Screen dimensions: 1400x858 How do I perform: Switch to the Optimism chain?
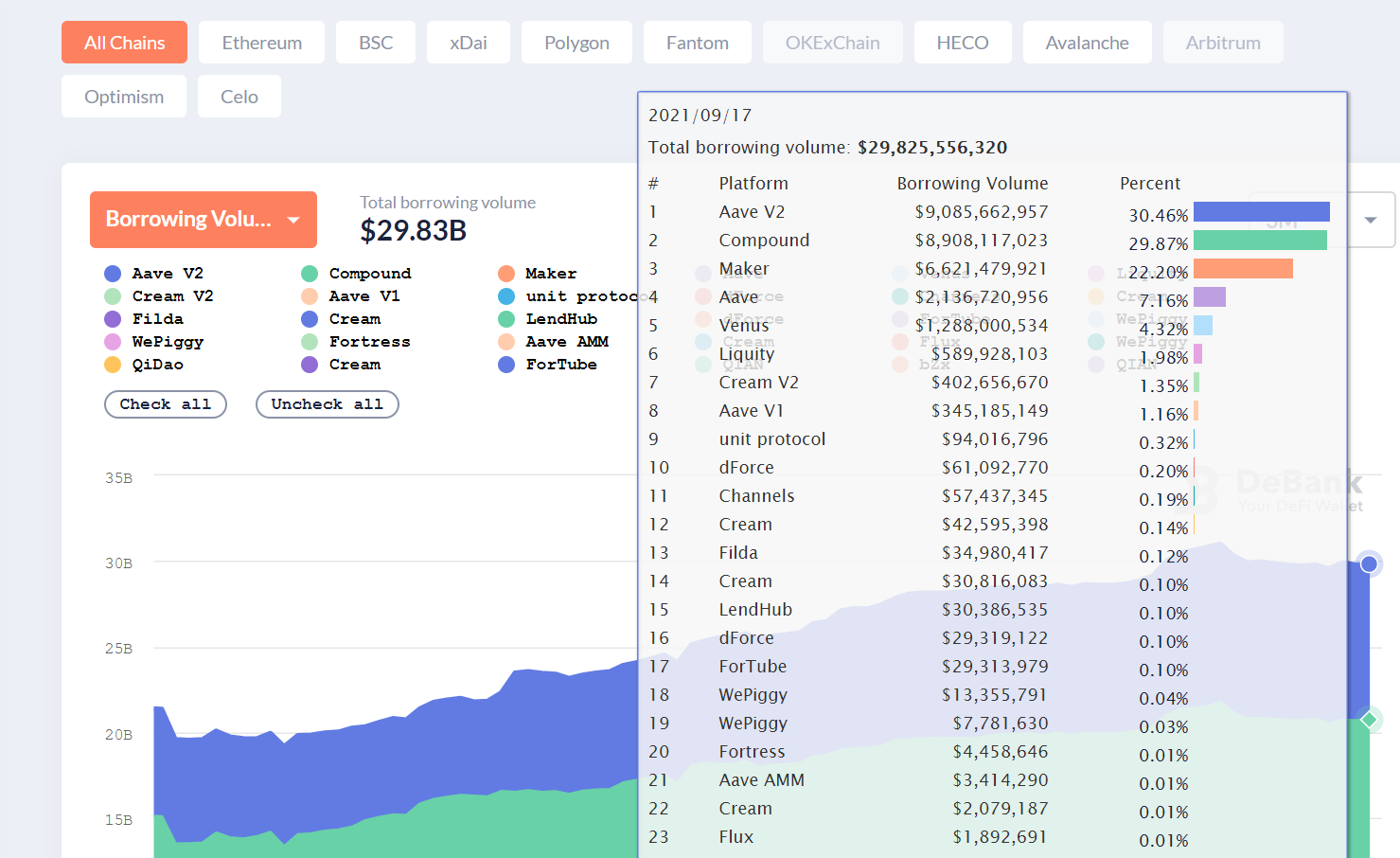coord(124,97)
